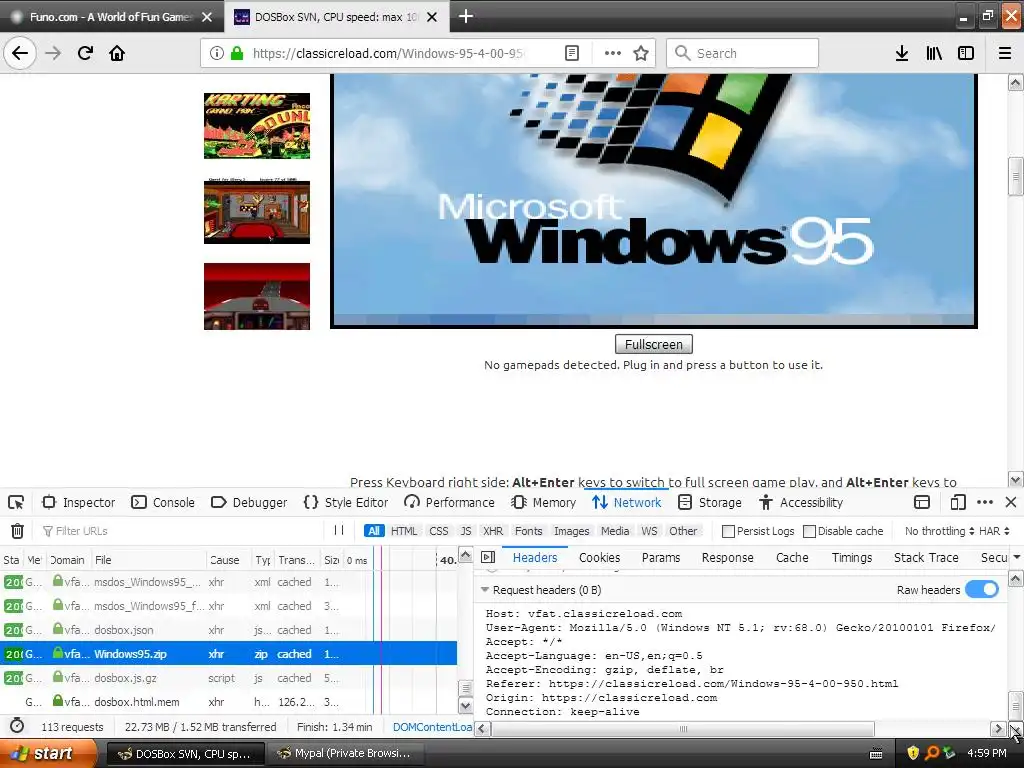The width and height of the screenshot is (1024, 768).
Task: Enable responsive design mode
Action: point(958,502)
